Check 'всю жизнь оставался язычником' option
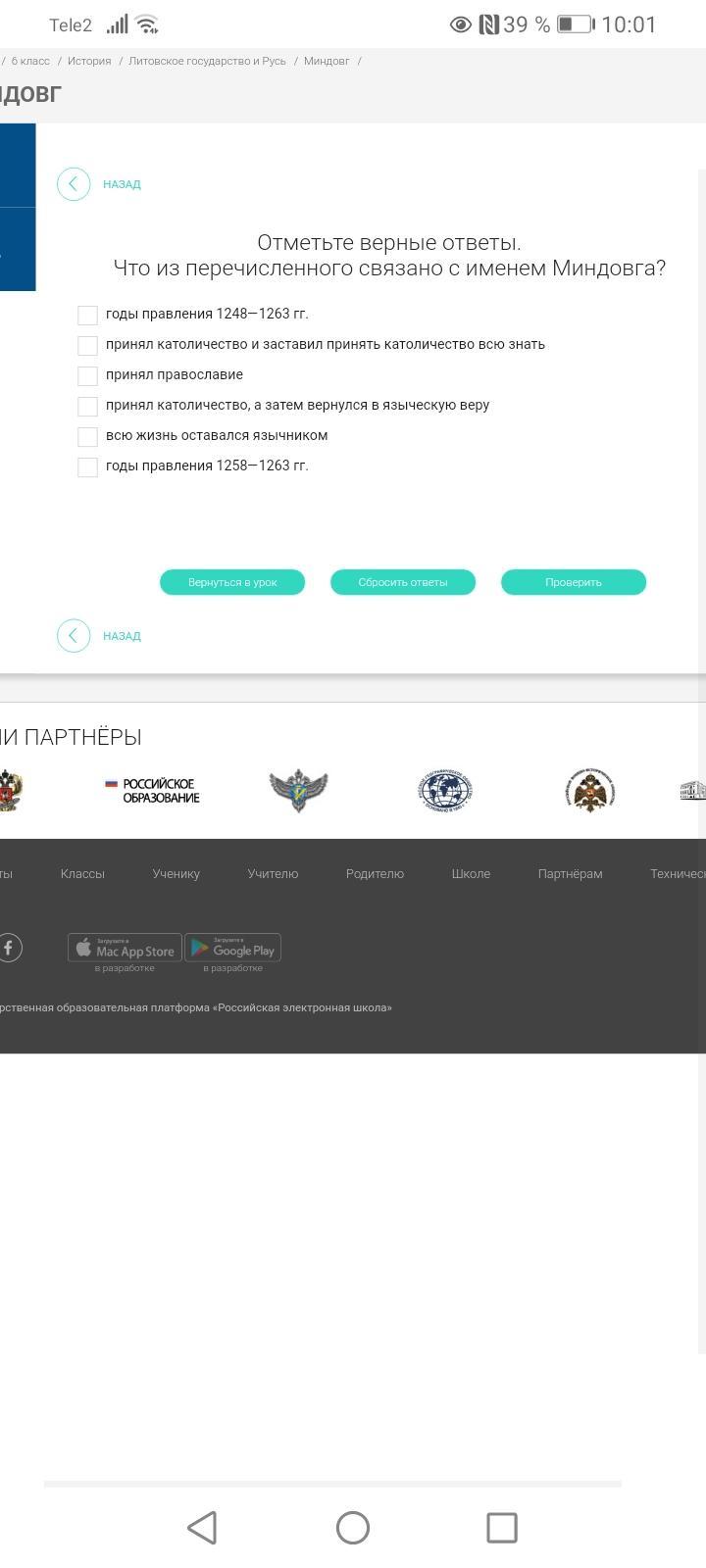Image resolution: width=706 pixels, height=1568 pixels. pyautogui.click(x=87, y=436)
